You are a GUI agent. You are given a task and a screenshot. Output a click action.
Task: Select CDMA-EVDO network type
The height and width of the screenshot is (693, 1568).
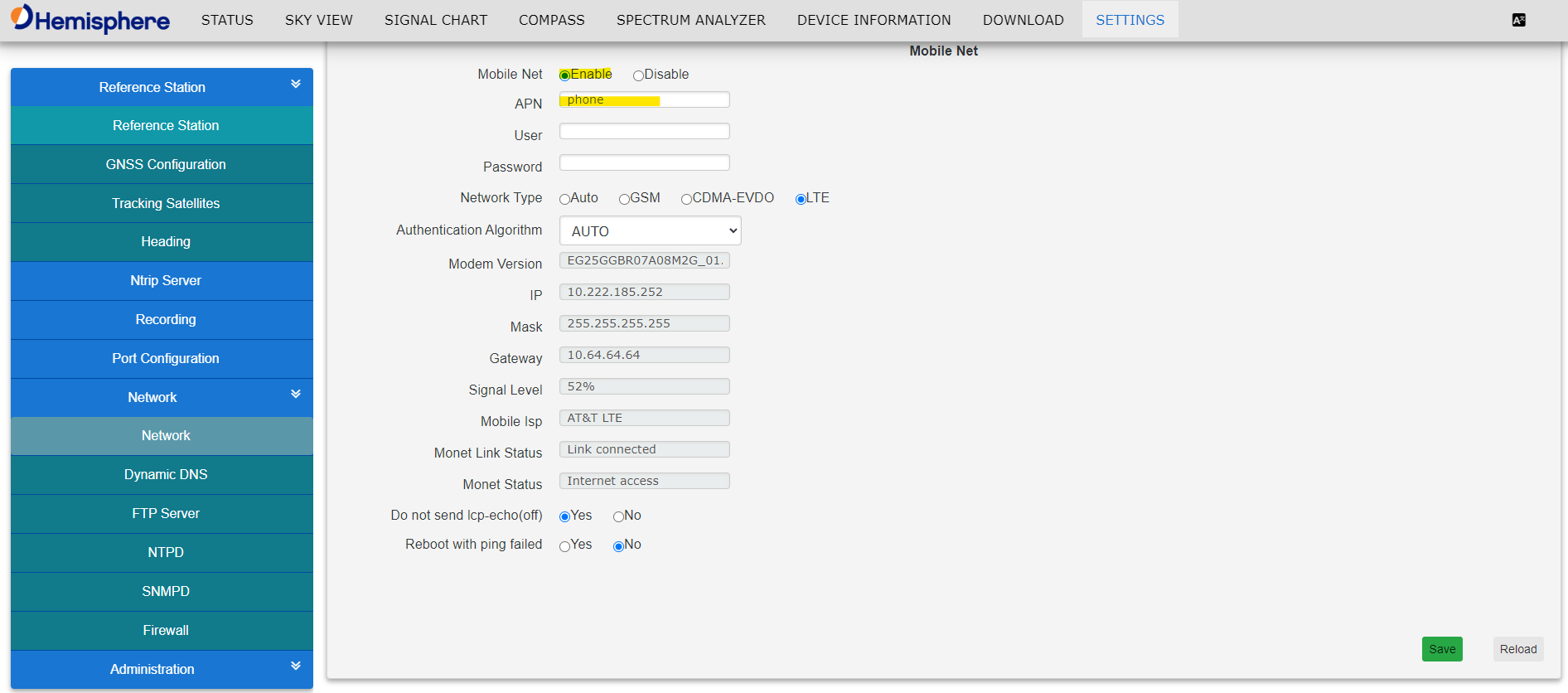point(686,199)
